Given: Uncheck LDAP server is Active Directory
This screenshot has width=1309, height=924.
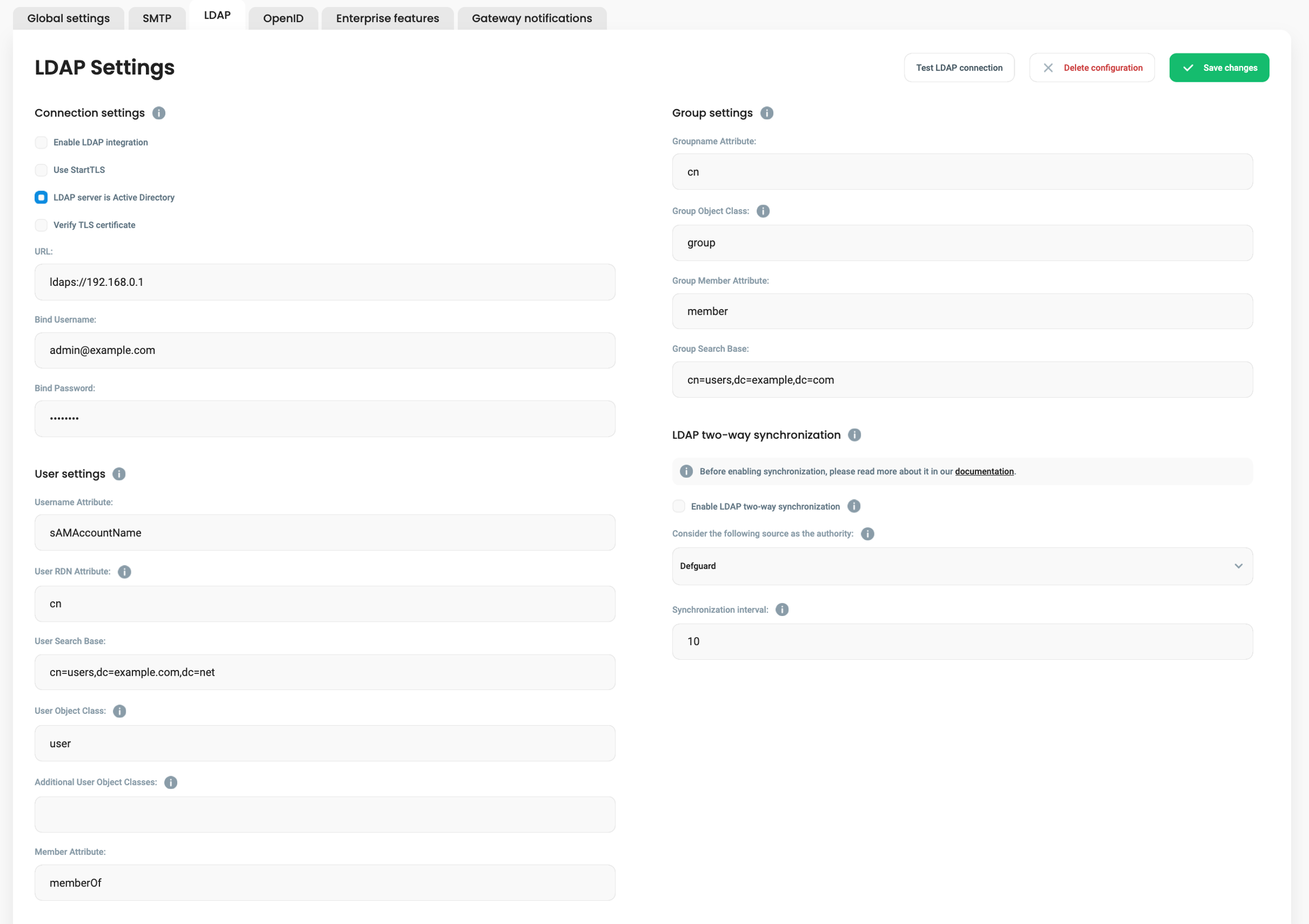Looking at the screenshot, I should tap(41, 197).
